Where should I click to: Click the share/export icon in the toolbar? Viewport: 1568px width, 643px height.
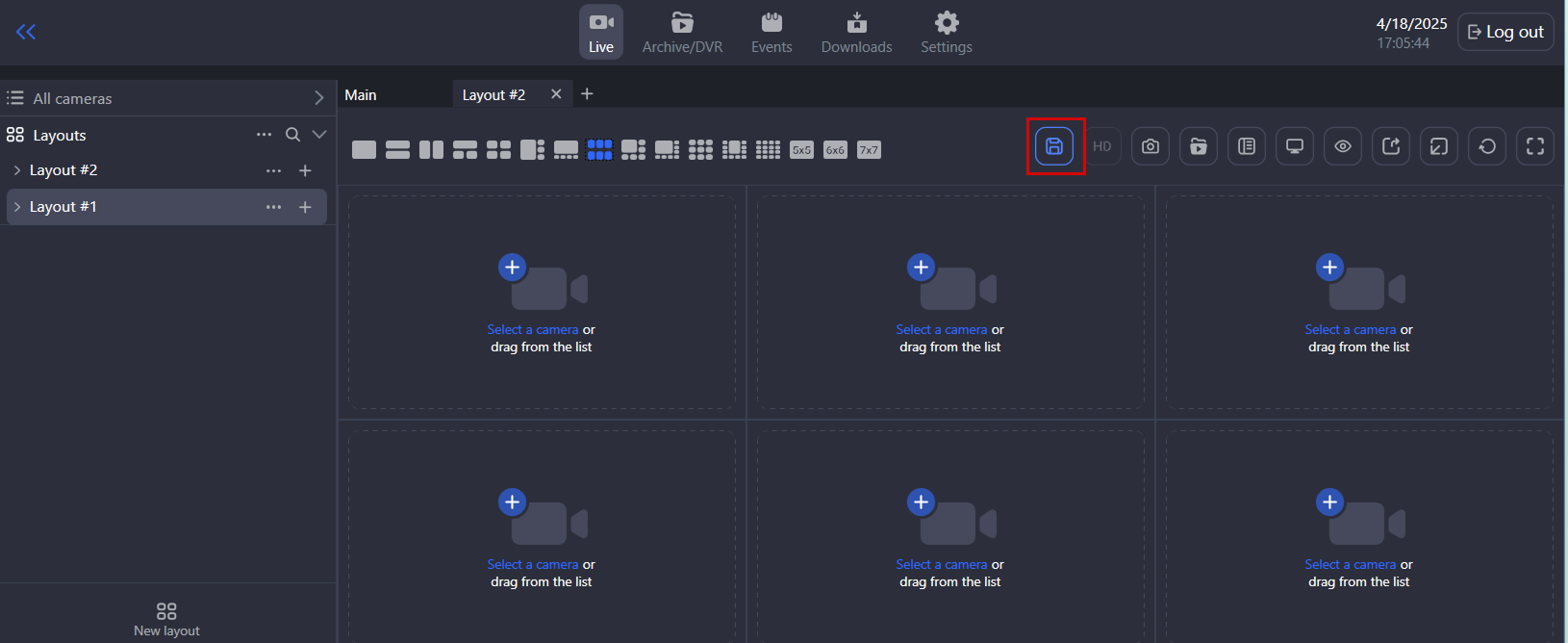coord(1391,146)
